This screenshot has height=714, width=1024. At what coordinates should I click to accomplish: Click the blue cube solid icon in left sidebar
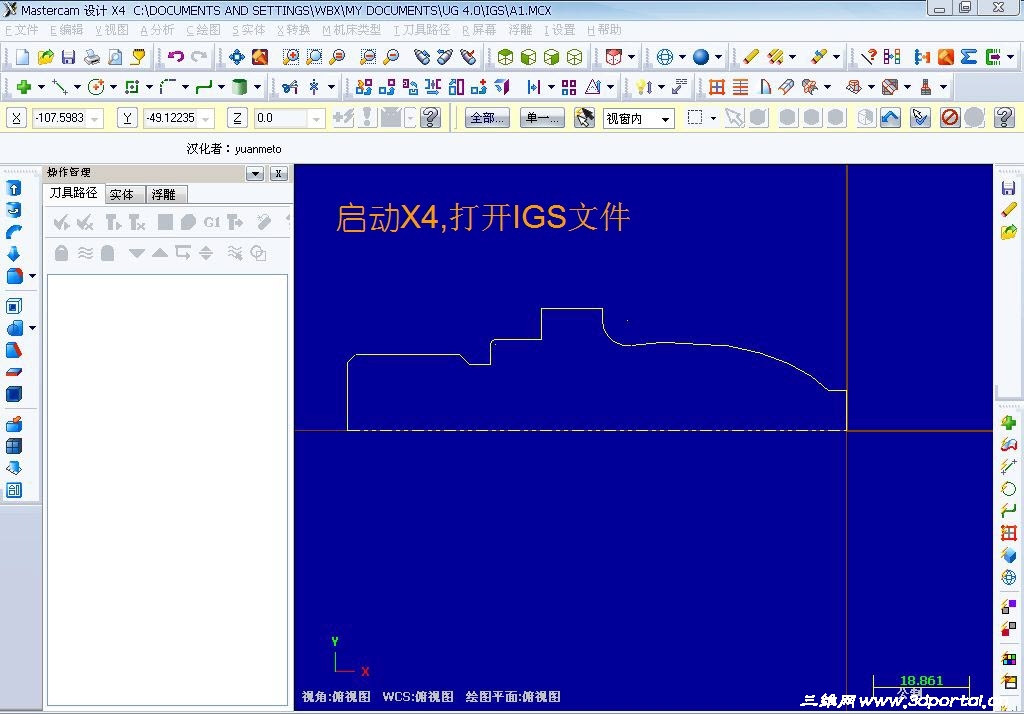14,394
